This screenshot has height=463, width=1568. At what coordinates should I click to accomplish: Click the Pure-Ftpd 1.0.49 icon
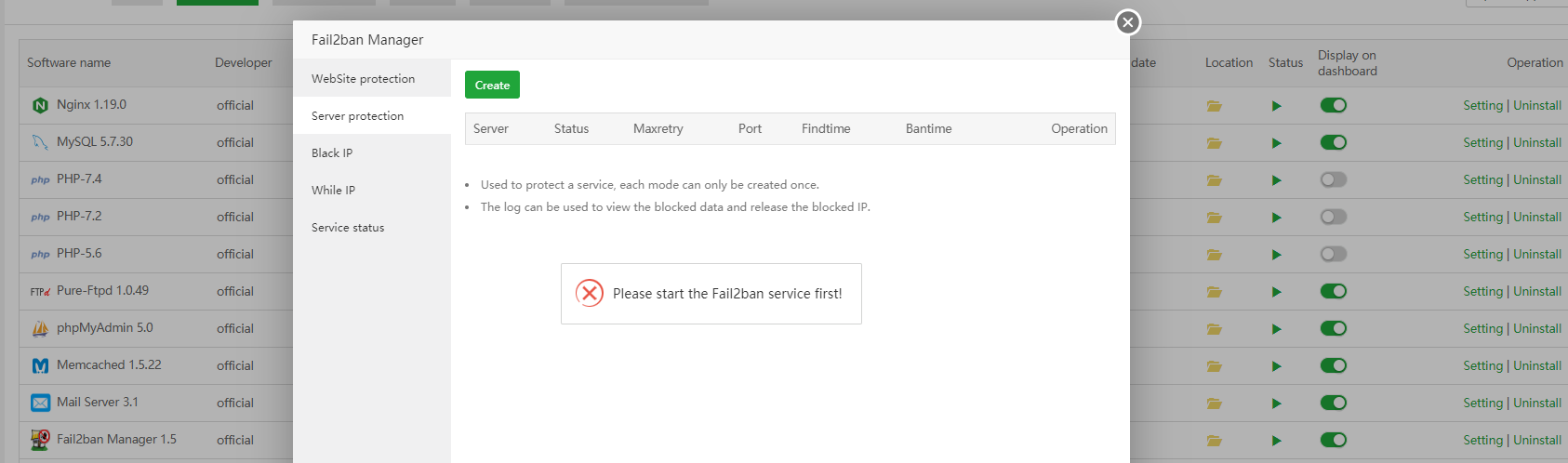tap(40, 291)
